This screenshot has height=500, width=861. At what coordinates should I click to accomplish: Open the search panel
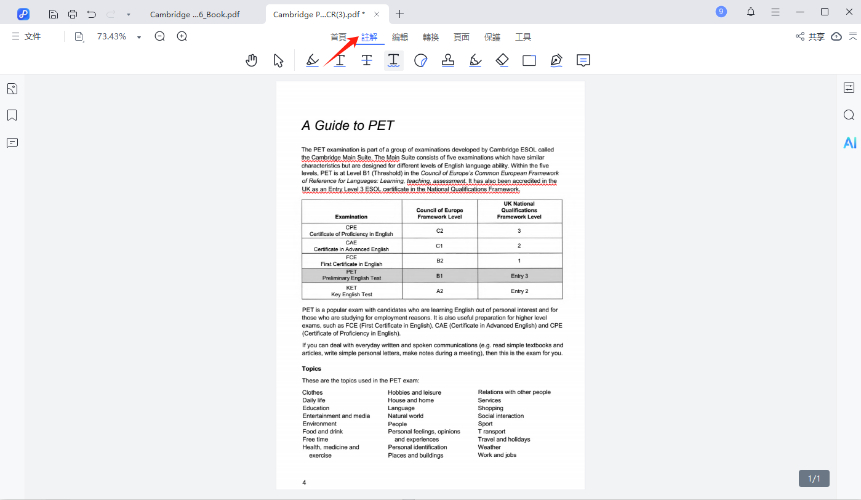click(x=849, y=115)
